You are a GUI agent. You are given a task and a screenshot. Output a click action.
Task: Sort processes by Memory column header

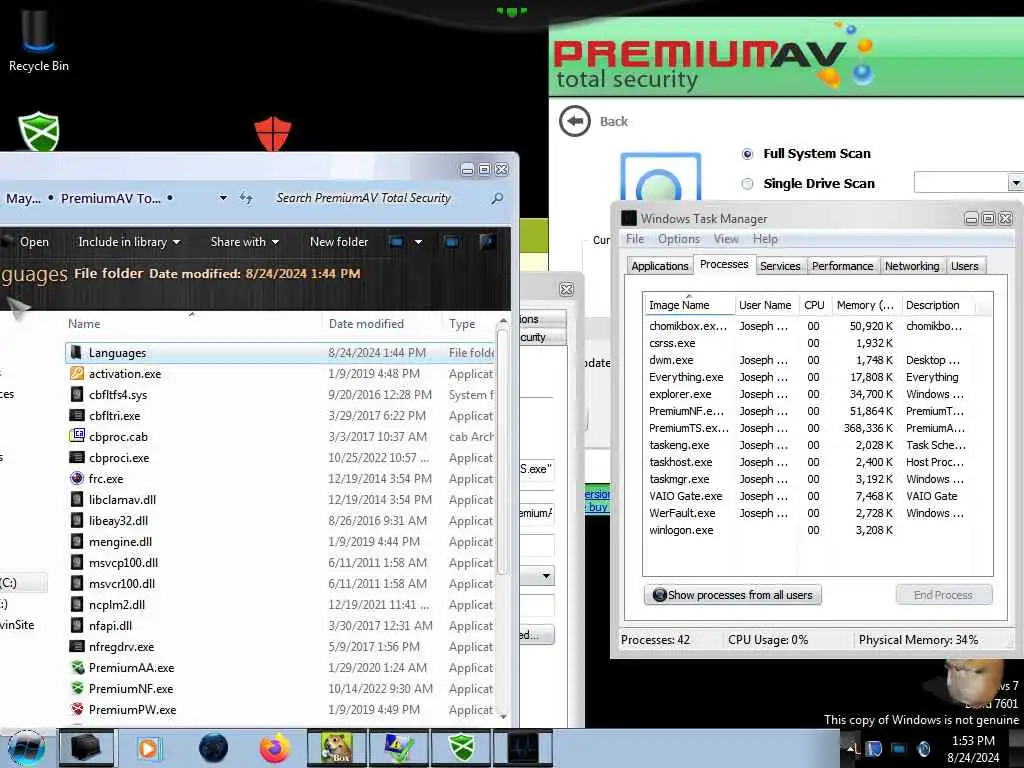(x=867, y=305)
